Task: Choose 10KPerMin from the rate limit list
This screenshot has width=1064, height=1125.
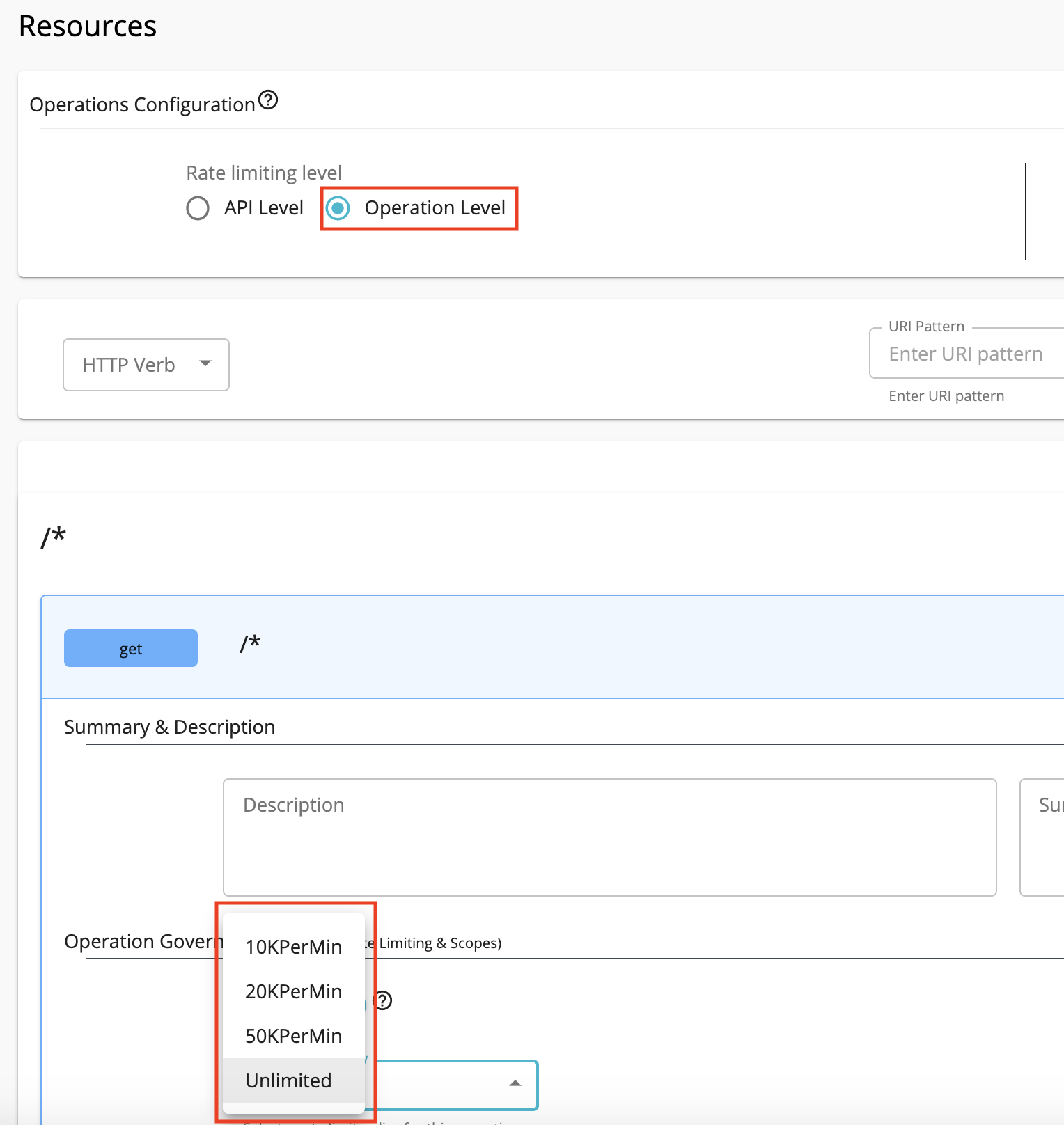Action: click(293, 947)
